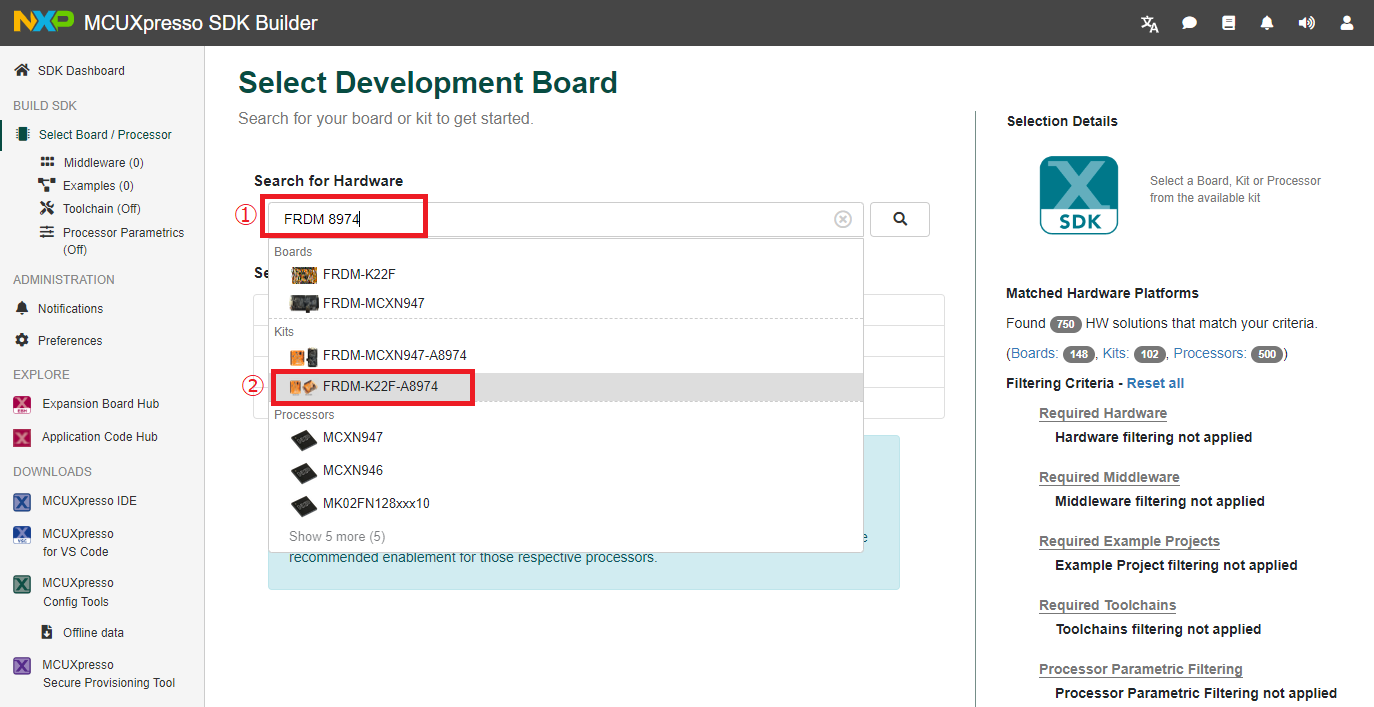Click the language translate icon in header

point(1150,23)
